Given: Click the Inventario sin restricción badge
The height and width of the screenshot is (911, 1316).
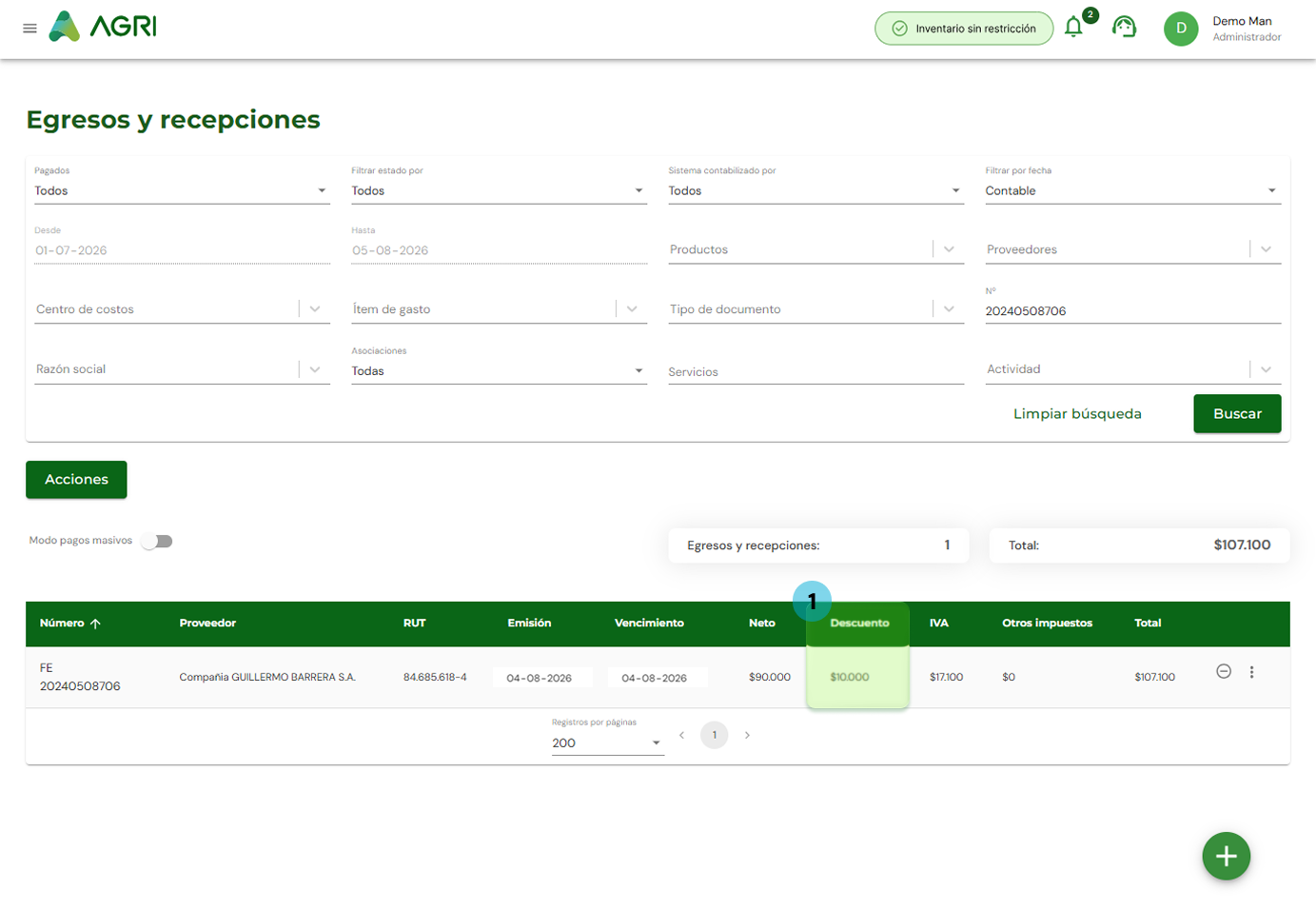Looking at the screenshot, I should [964, 29].
